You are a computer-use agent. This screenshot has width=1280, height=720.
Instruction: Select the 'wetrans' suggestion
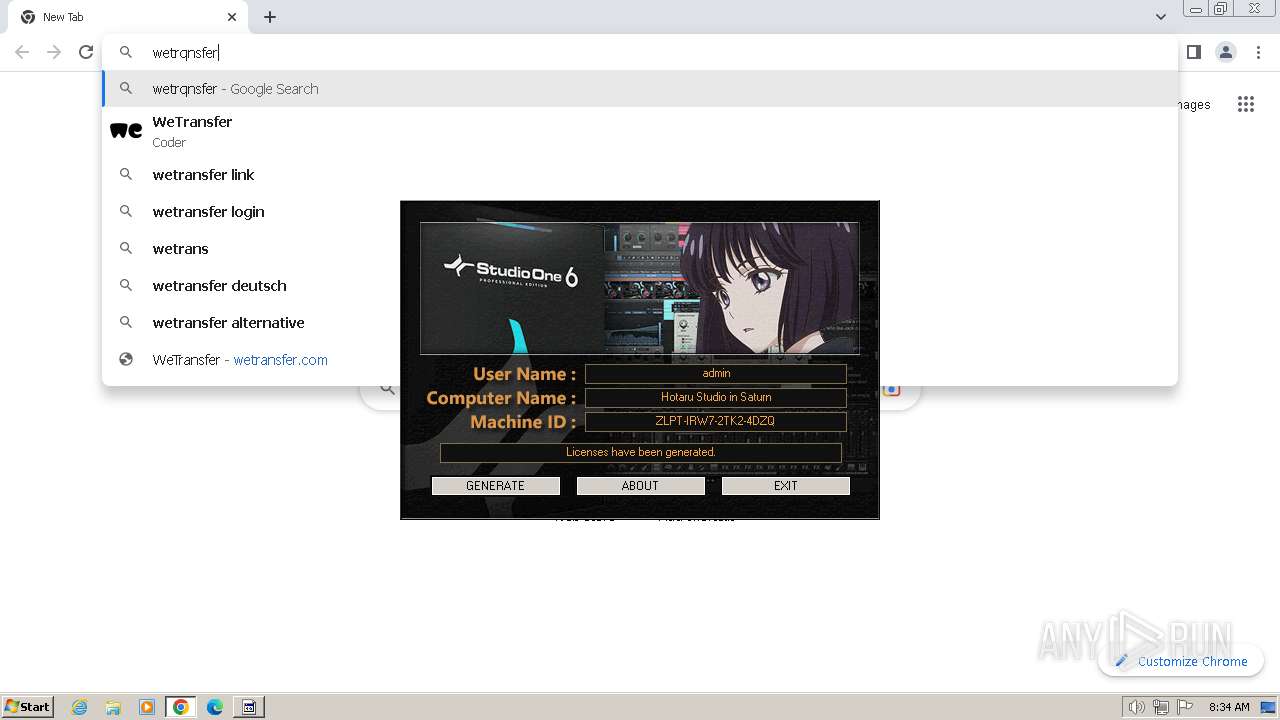pyautogui.click(x=640, y=249)
